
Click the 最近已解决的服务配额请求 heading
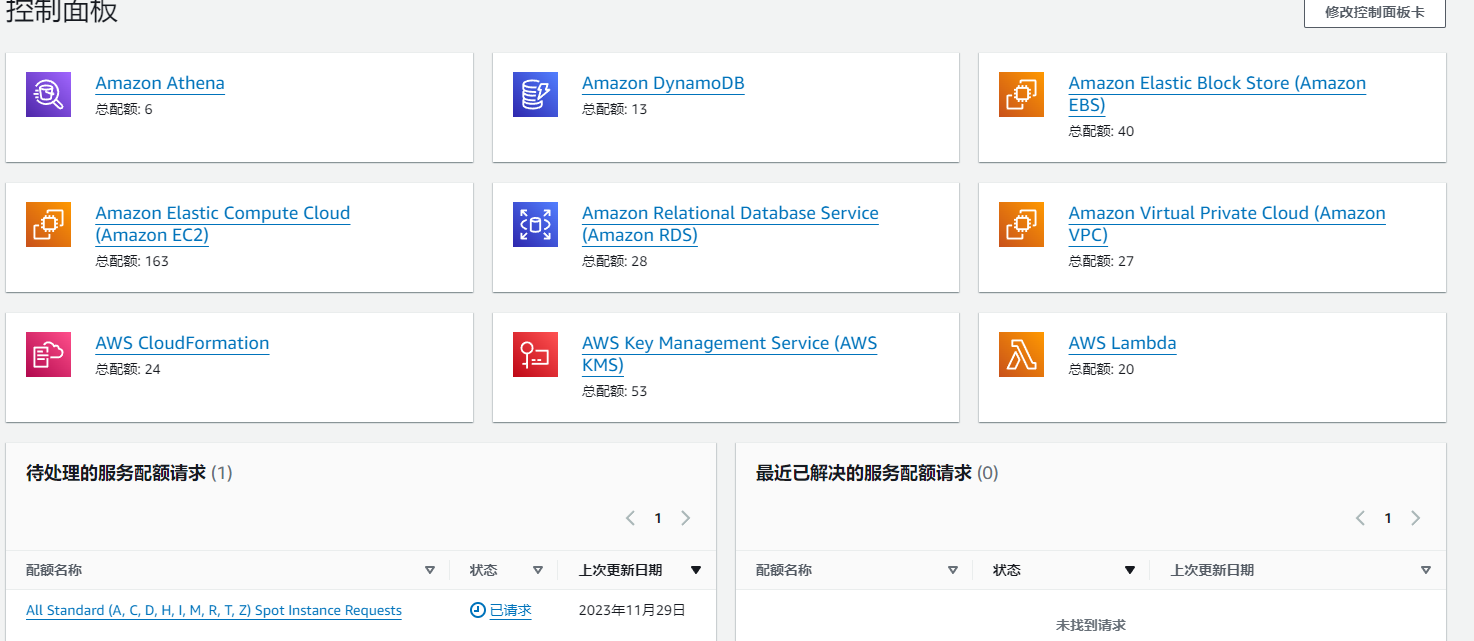point(864,473)
